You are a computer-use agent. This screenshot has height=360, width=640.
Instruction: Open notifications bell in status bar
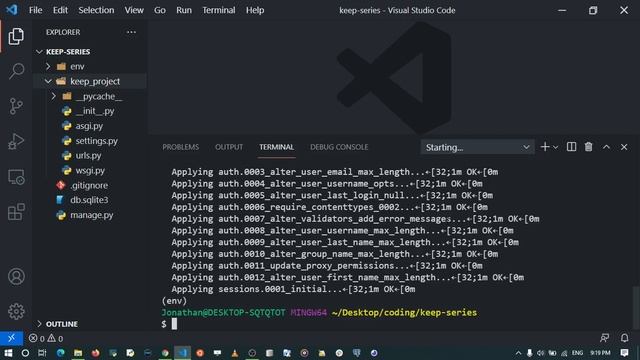624,338
